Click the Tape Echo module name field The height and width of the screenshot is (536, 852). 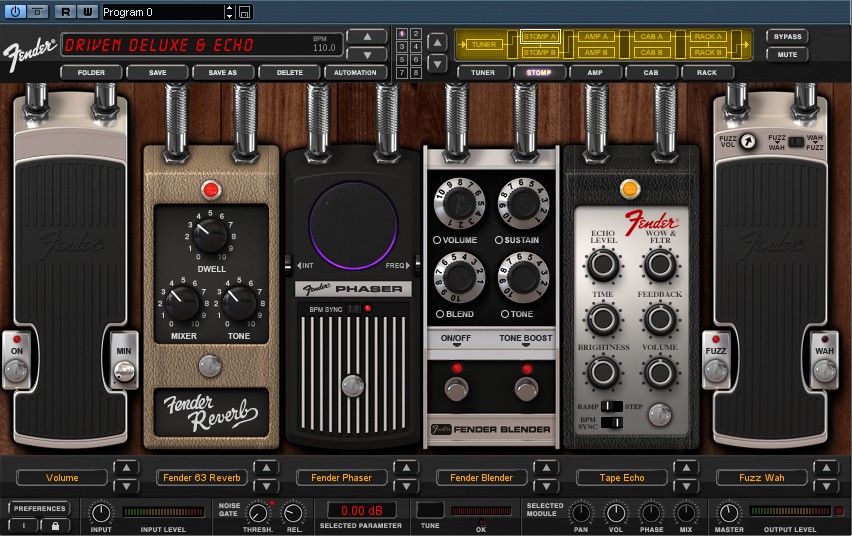[622, 478]
